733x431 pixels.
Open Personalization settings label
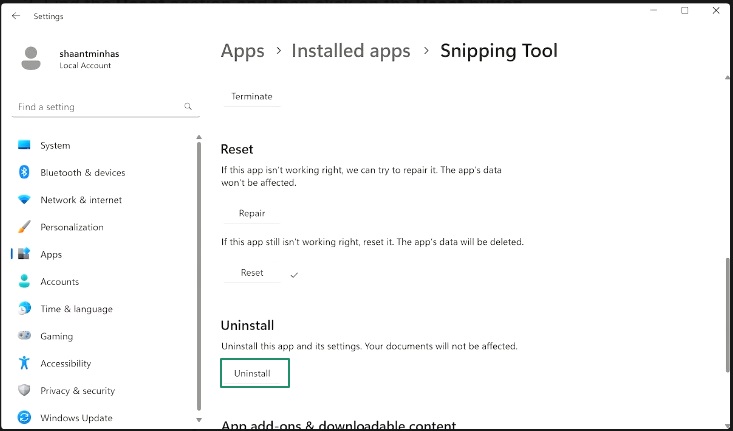tap(72, 227)
